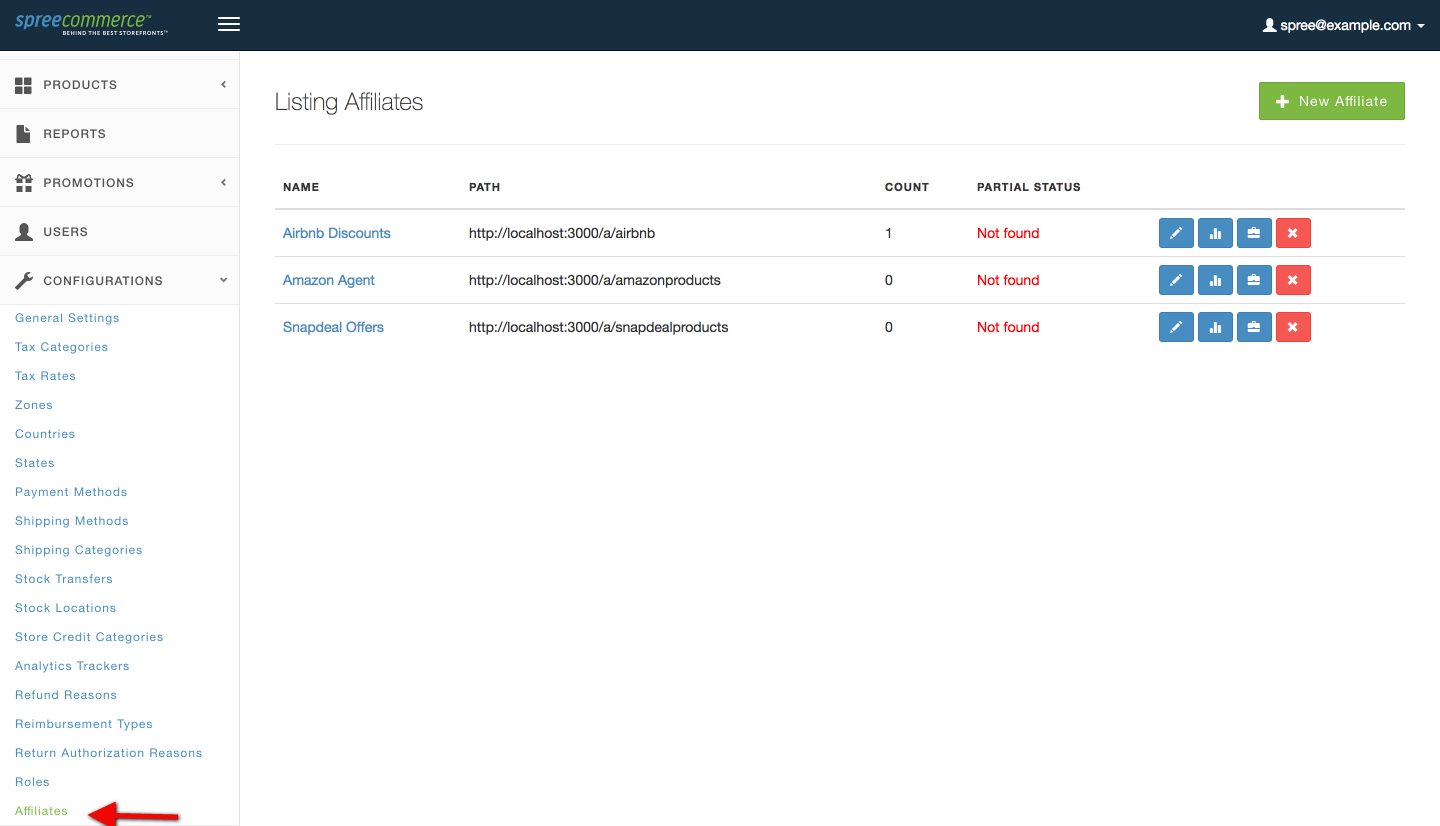Edit the Amazon Agent affiliate via pencil icon
The height and width of the screenshot is (826, 1440).
1176,280
